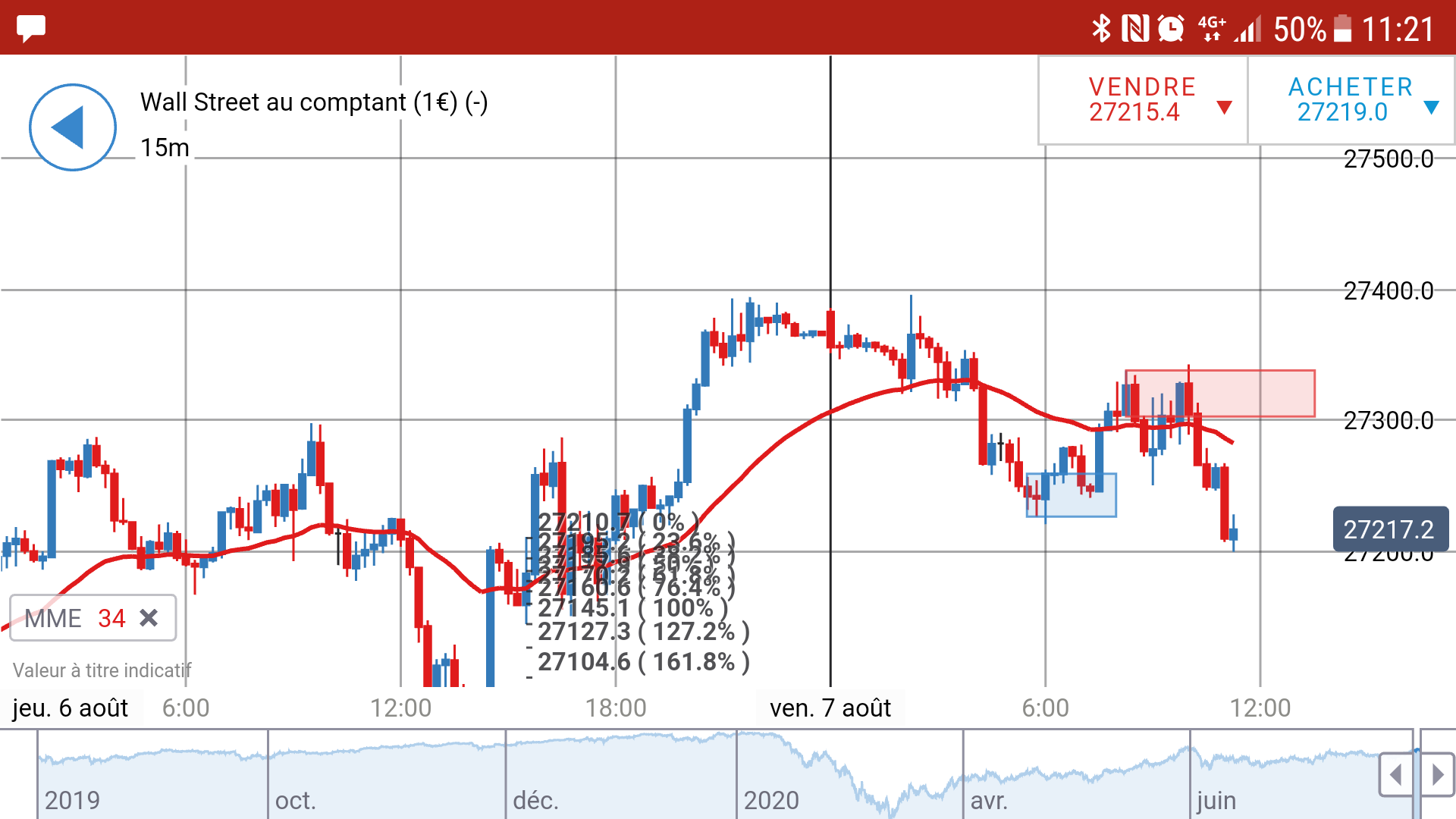Image resolution: width=1456 pixels, height=819 pixels.
Task: Remove the MME 34 indicator
Action: (149, 618)
